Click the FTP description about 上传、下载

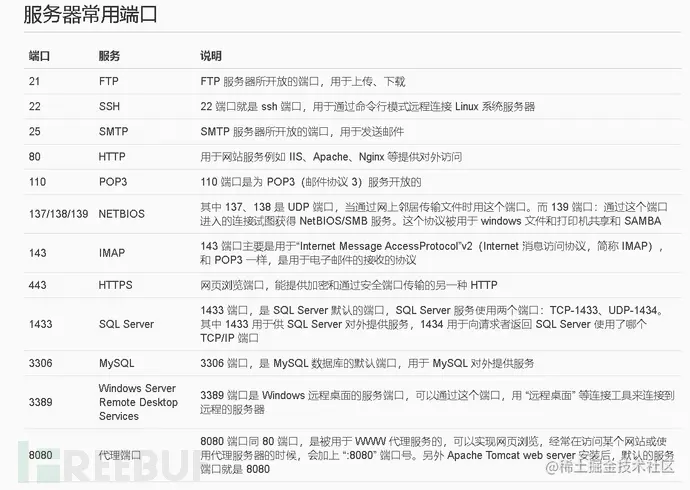302,81
